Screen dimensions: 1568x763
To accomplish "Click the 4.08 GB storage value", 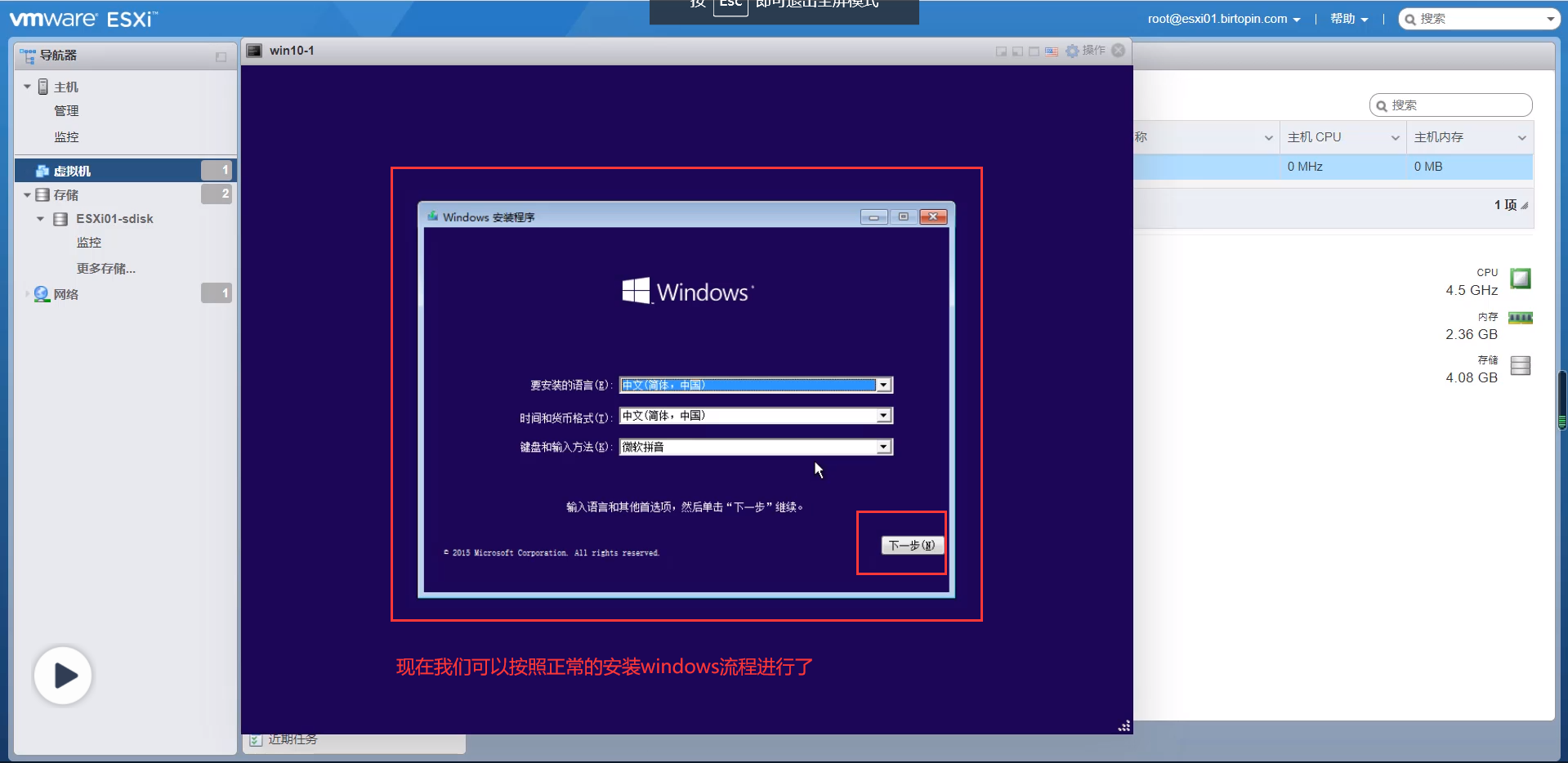I will 1472,377.
